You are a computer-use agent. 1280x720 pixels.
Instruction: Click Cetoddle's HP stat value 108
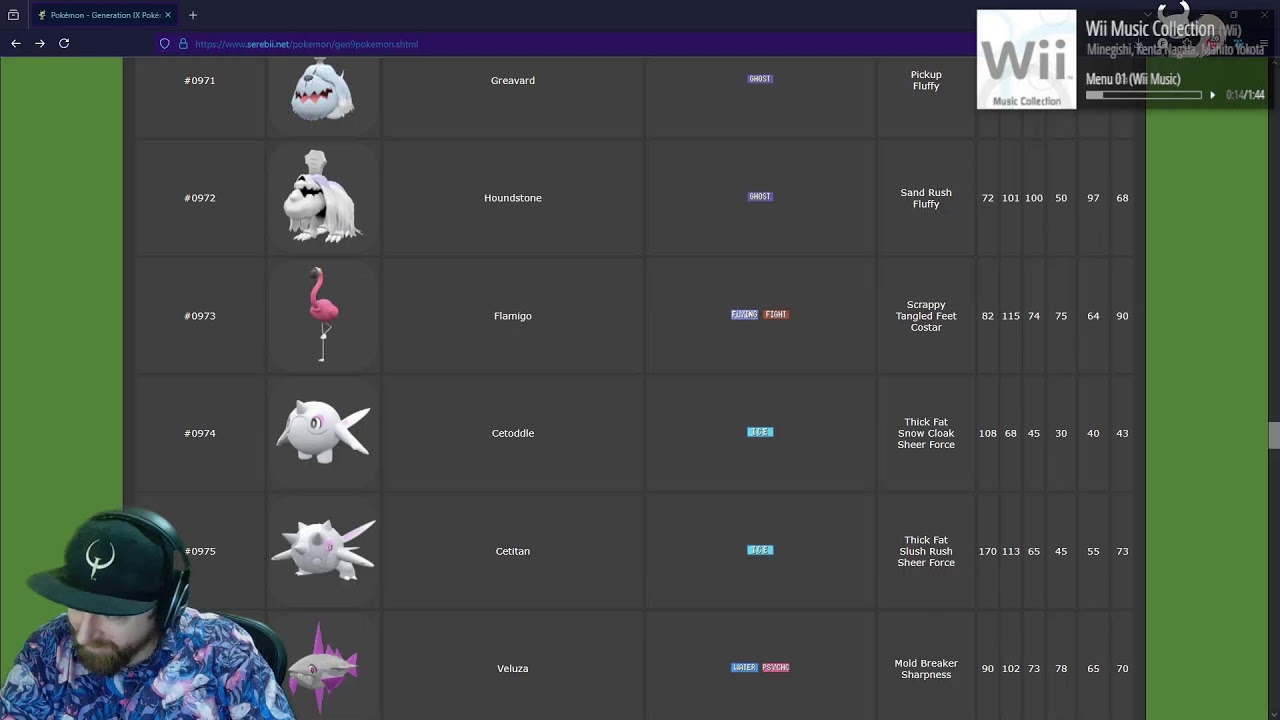[x=988, y=433]
